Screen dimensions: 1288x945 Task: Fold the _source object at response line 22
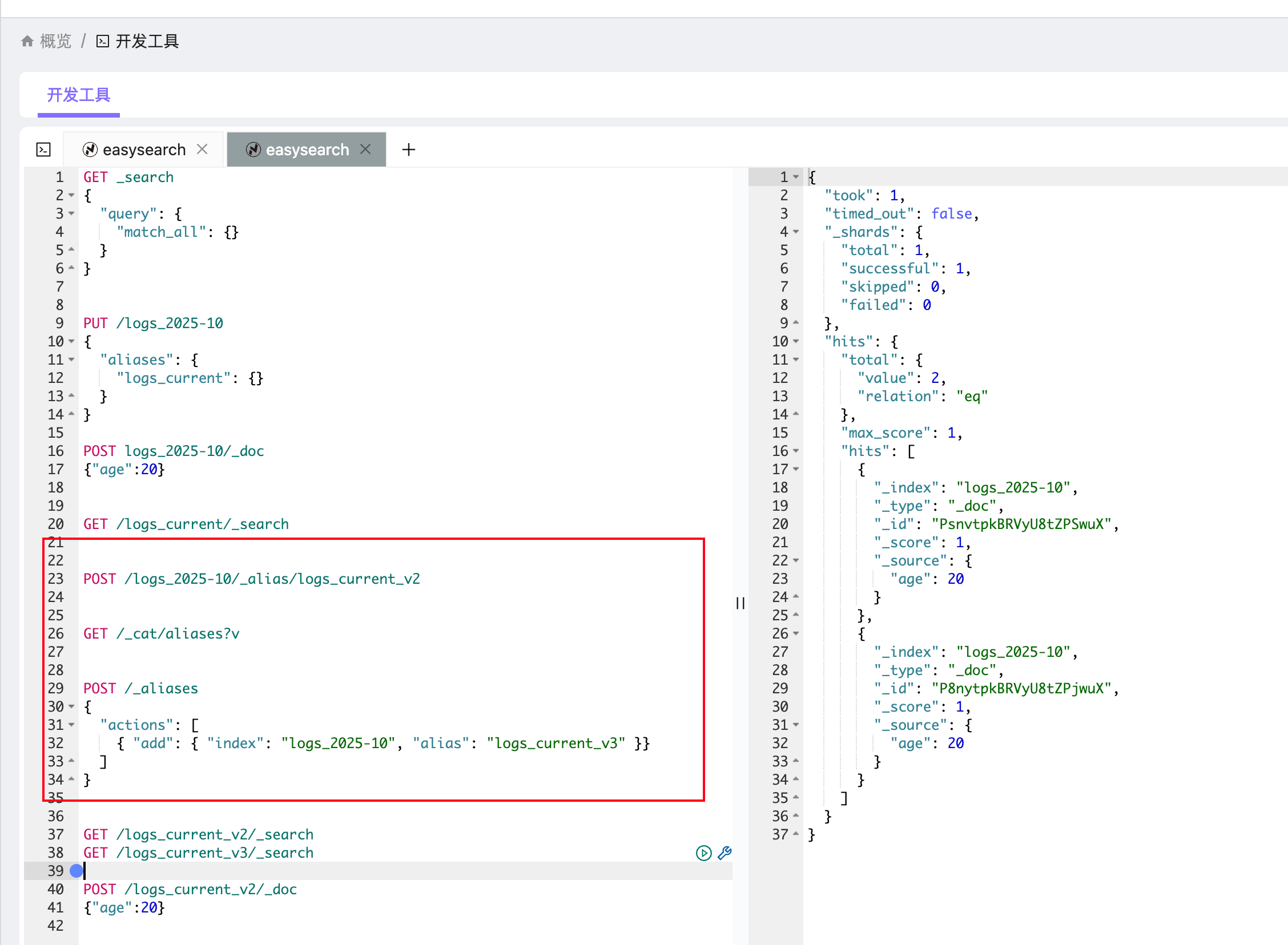tap(796, 560)
